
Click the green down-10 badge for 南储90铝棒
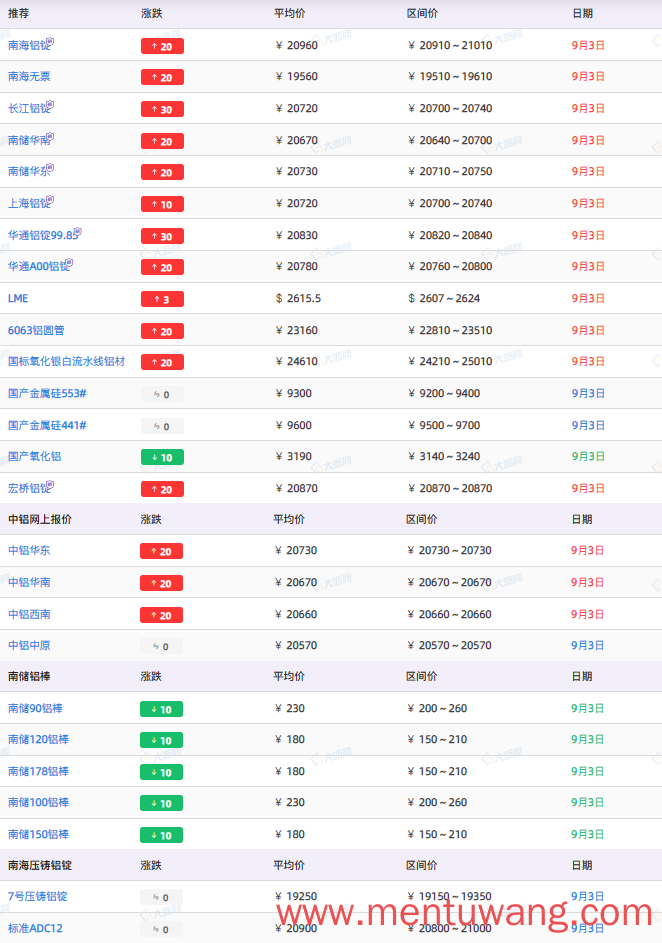[x=162, y=710]
